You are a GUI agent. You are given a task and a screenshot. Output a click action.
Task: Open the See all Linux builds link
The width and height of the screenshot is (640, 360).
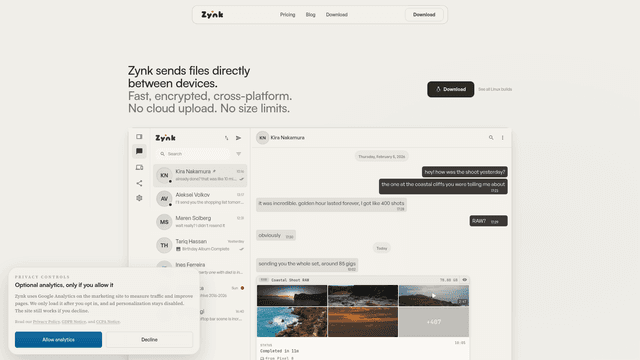[495, 89]
